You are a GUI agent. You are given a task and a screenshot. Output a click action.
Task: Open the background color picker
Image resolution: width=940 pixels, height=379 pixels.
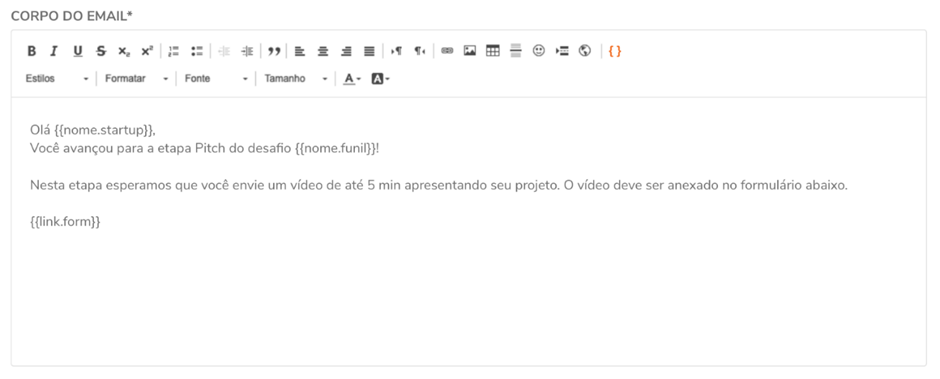point(381,79)
